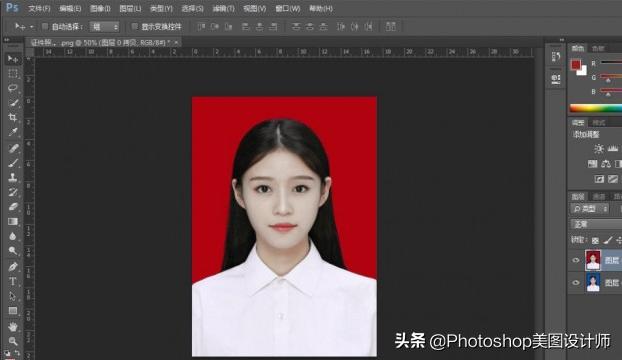The width and height of the screenshot is (622, 360).
Task: Select the Move tool in toolbar
Action: pyautogui.click(x=13, y=59)
